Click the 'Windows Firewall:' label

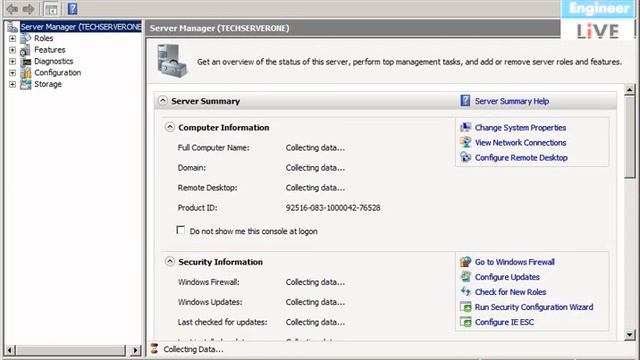pyautogui.click(x=209, y=282)
